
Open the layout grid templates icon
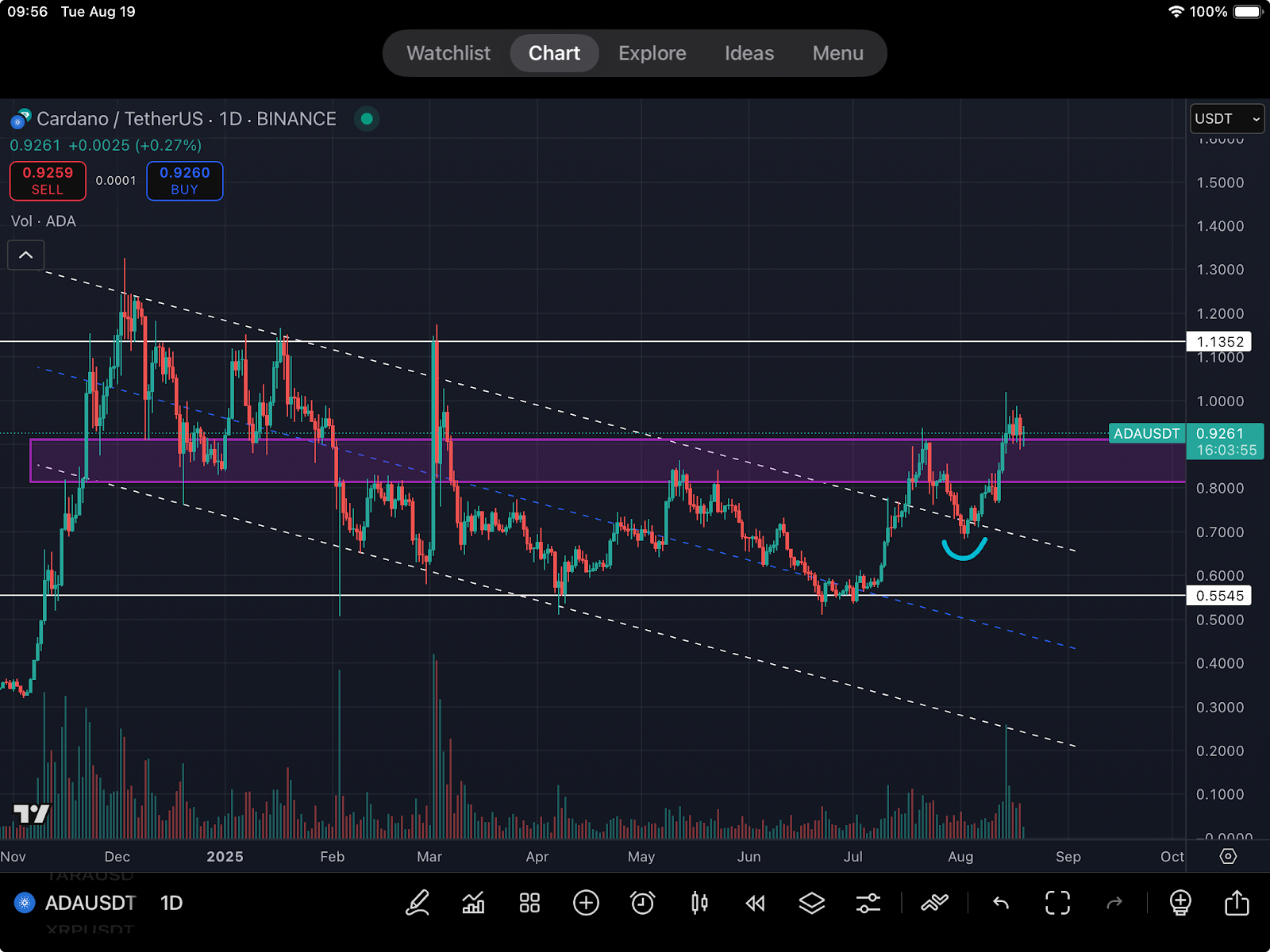pos(529,903)
